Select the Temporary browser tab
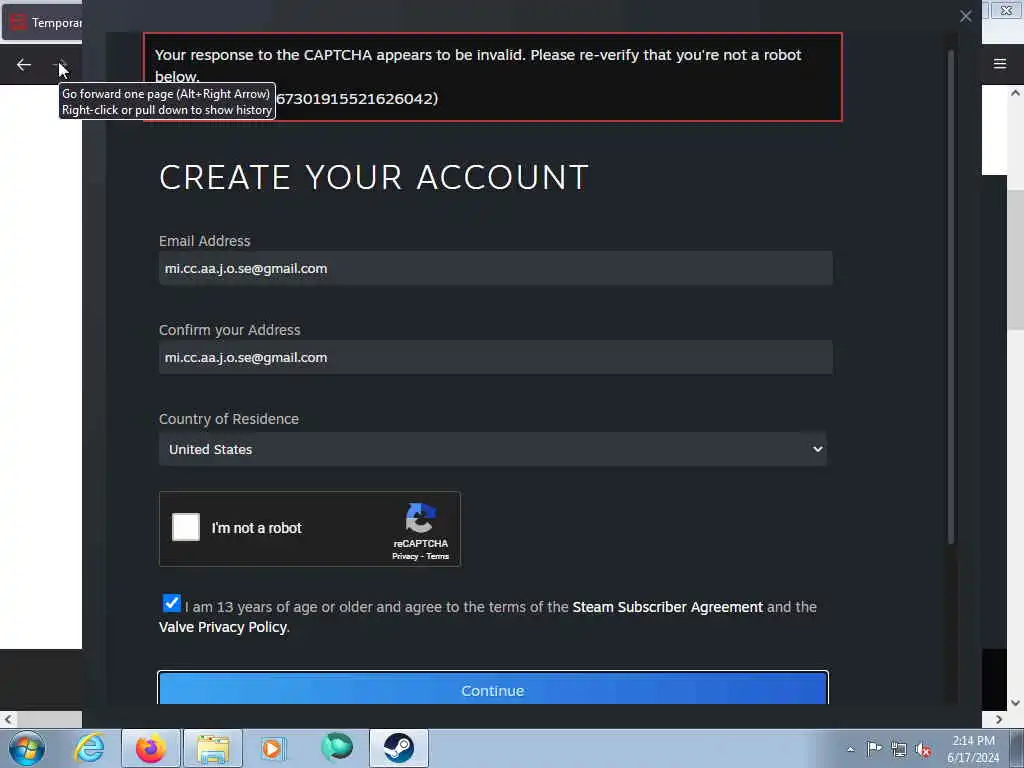Viewport: 1024px width, 768px height. [x=43, y=23]
